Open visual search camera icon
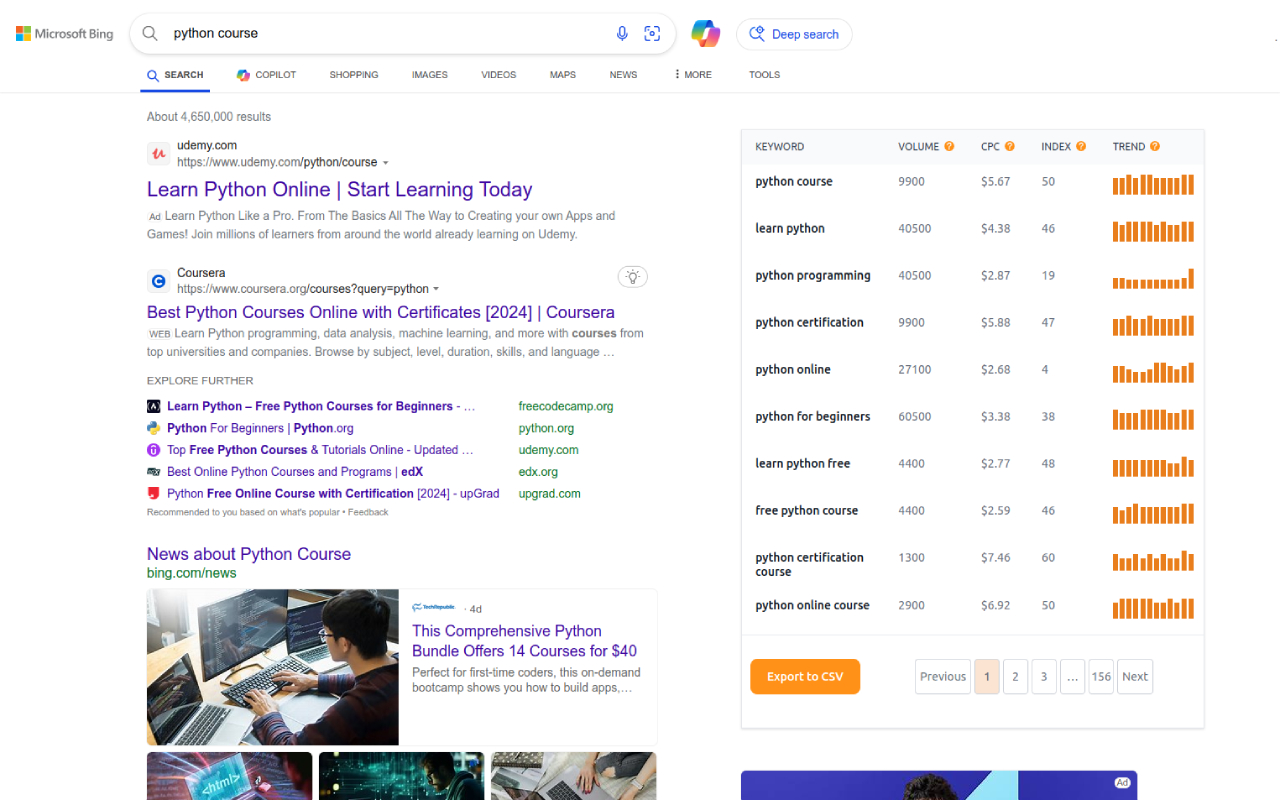The width and height of the screenshot is (1280, 800). [652, 34]
